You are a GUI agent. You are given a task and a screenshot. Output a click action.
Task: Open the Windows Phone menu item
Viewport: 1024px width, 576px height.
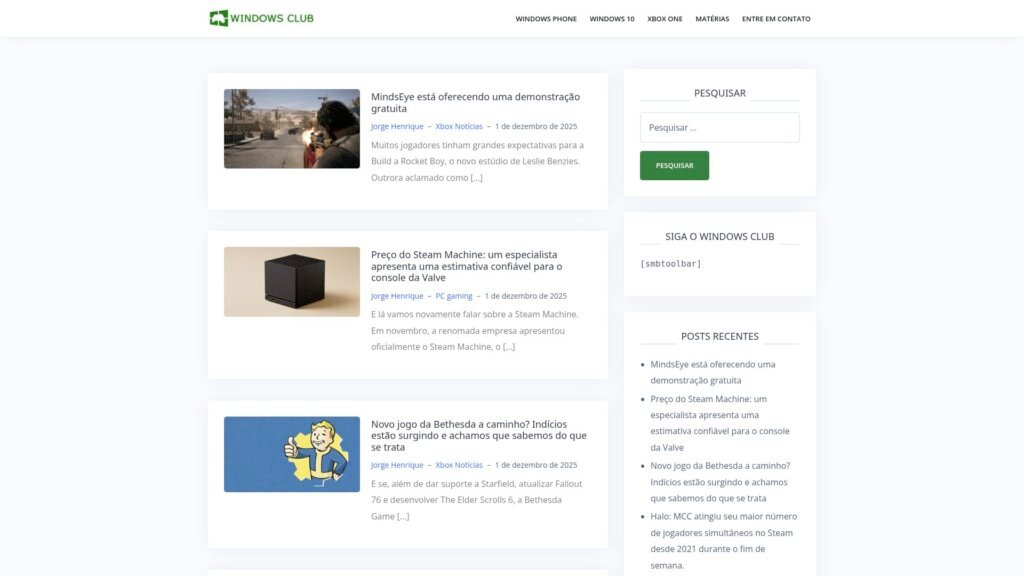tap(546, 19)
